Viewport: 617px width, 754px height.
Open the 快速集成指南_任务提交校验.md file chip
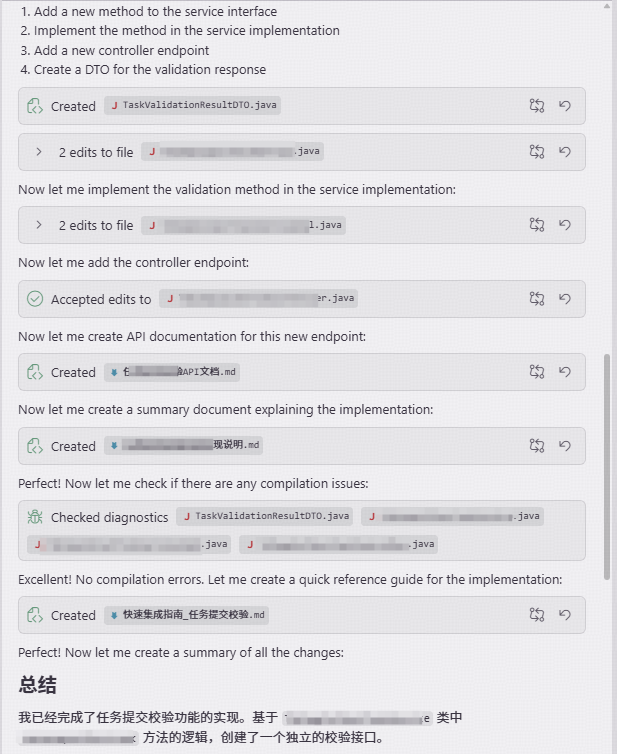click(189, 615)
